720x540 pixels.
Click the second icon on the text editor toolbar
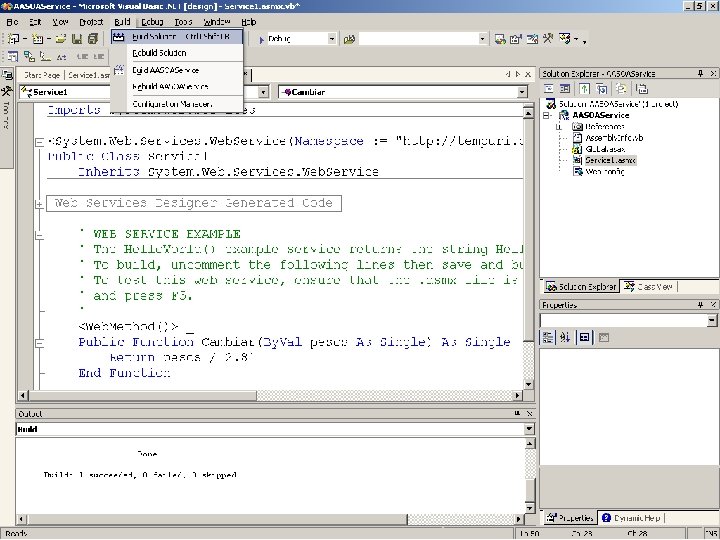click(x=29, y=56)
